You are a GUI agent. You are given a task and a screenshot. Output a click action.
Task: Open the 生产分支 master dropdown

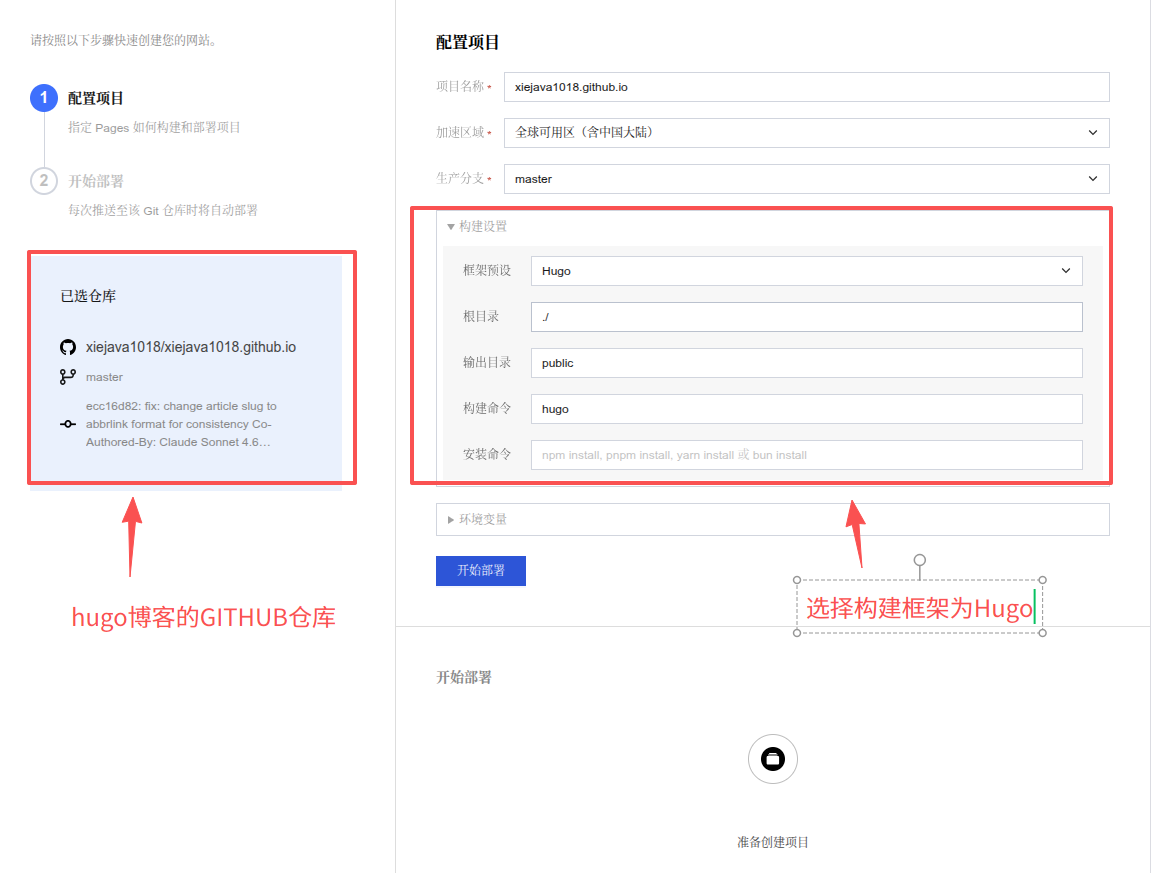tap(806, 179)
